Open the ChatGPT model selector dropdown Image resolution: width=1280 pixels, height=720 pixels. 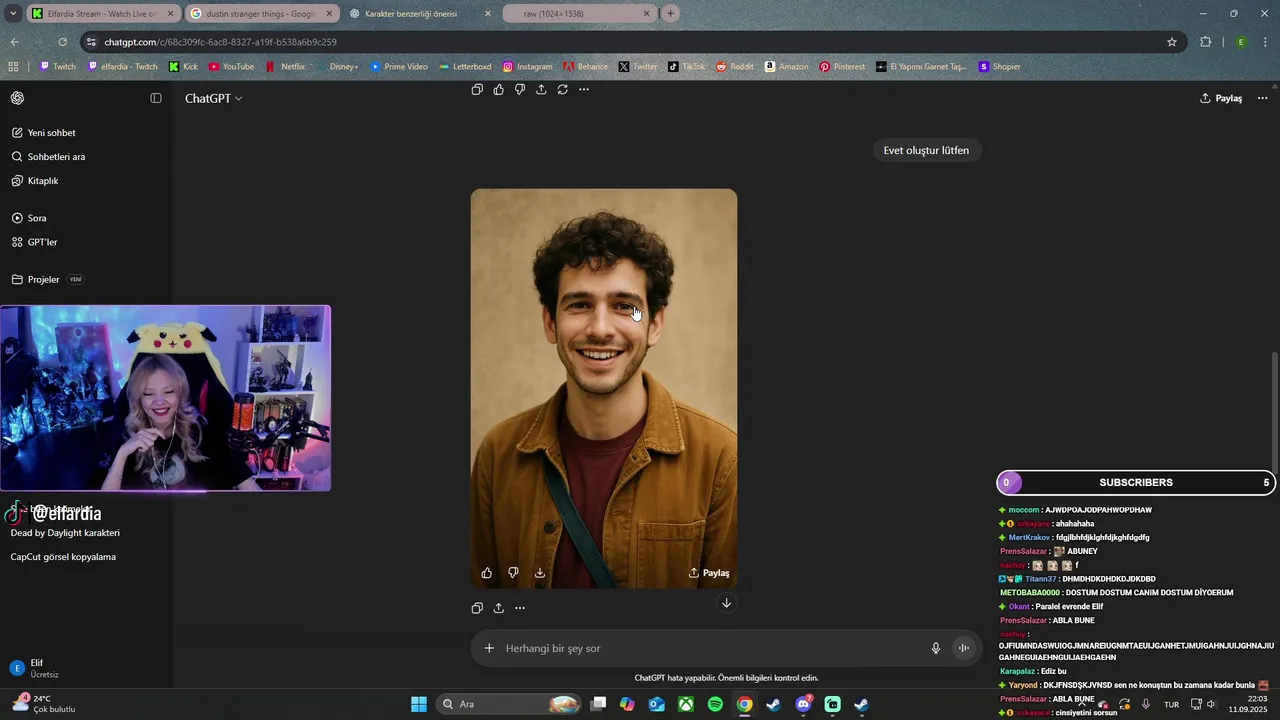213,98
